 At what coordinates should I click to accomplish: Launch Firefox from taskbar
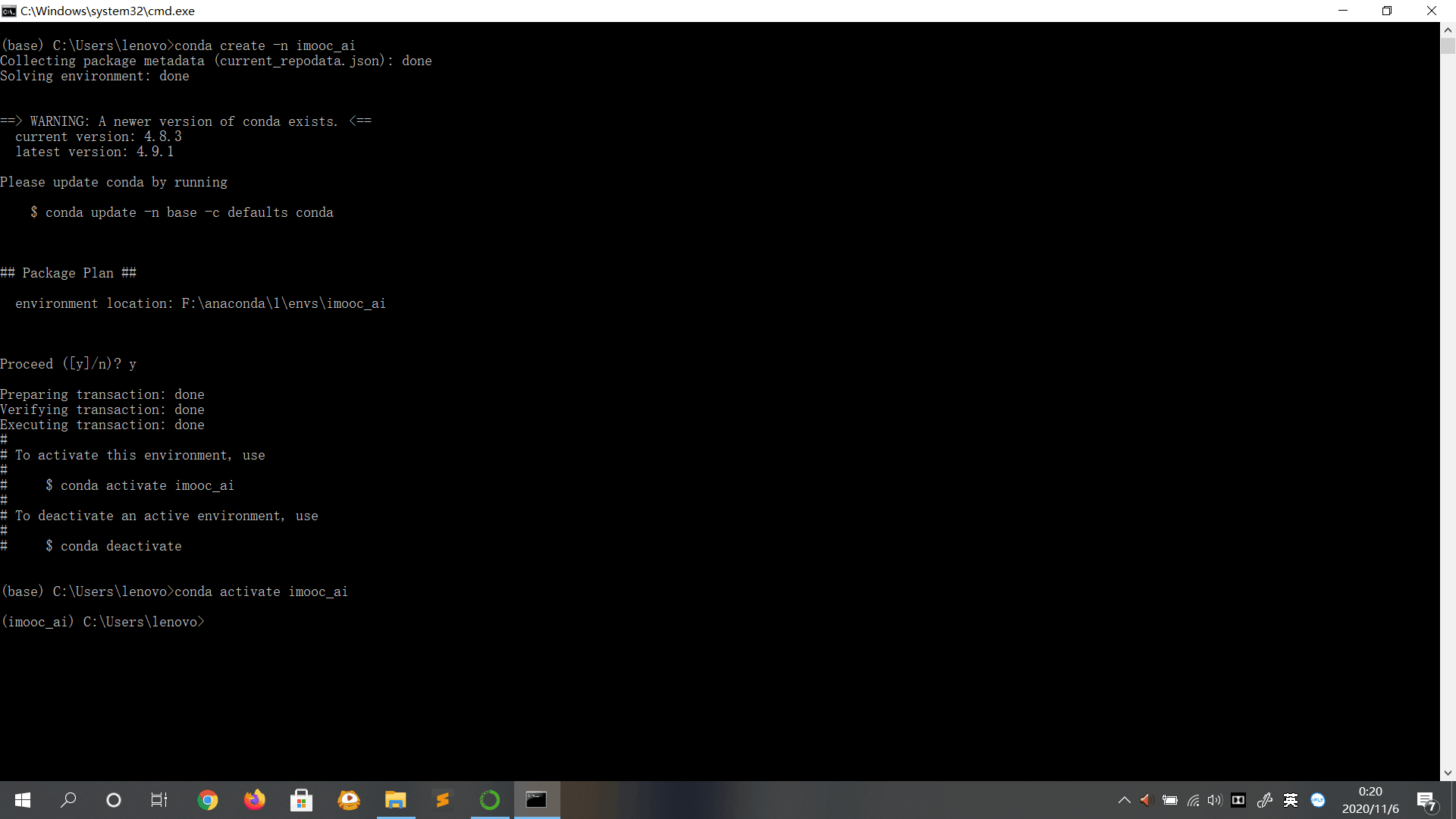click(x=255, y=800)
